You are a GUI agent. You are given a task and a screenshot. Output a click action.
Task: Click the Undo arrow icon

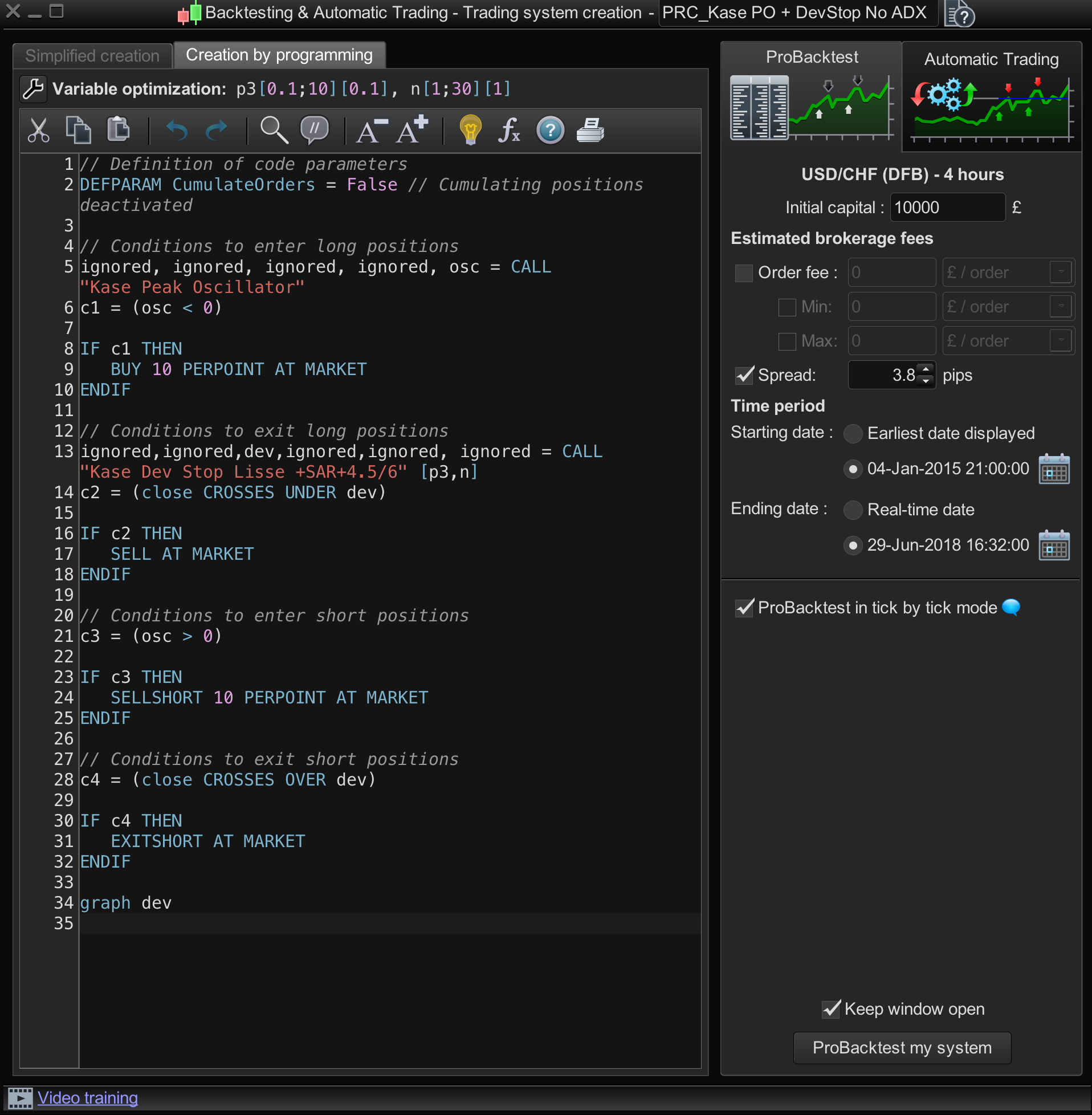pos(177,131)
